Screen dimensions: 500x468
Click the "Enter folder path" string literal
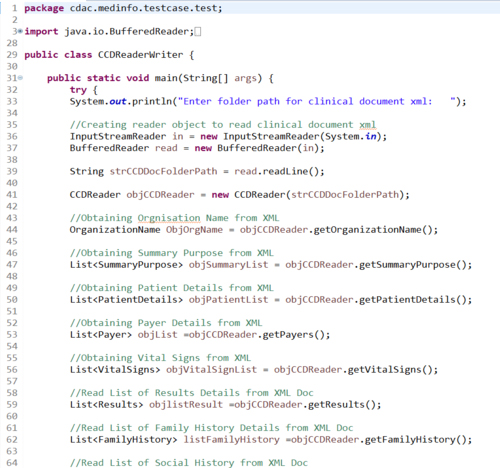pos(317,101)
